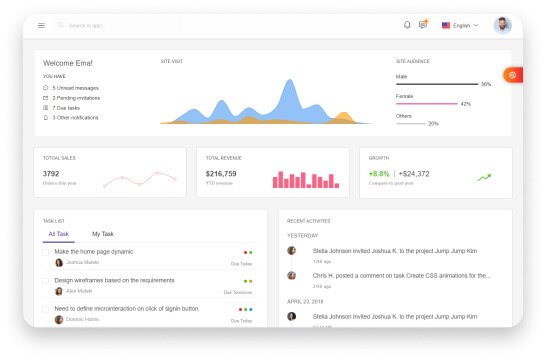The height and width of the screenshot is (360, 546).
Task: Click the pending invitations envelope icon
Action: click(46, 98)
